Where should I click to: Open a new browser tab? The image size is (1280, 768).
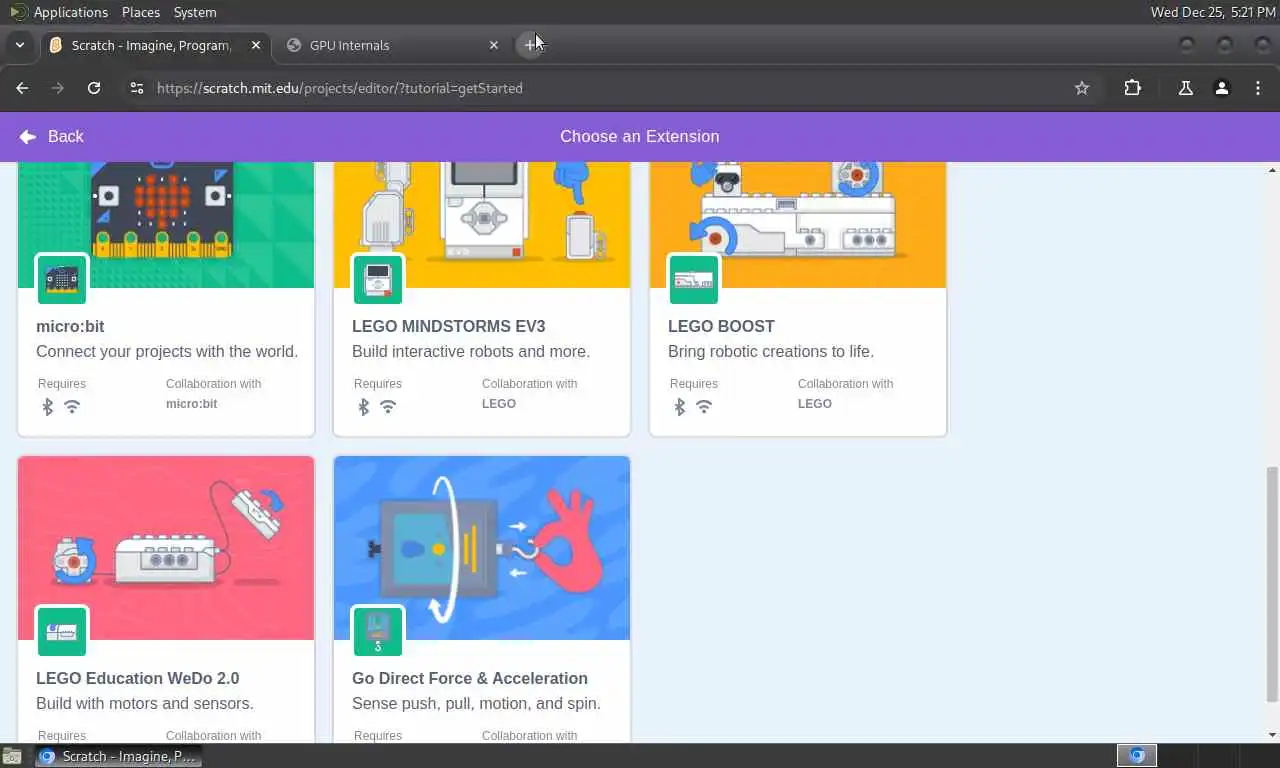[530, 45]
